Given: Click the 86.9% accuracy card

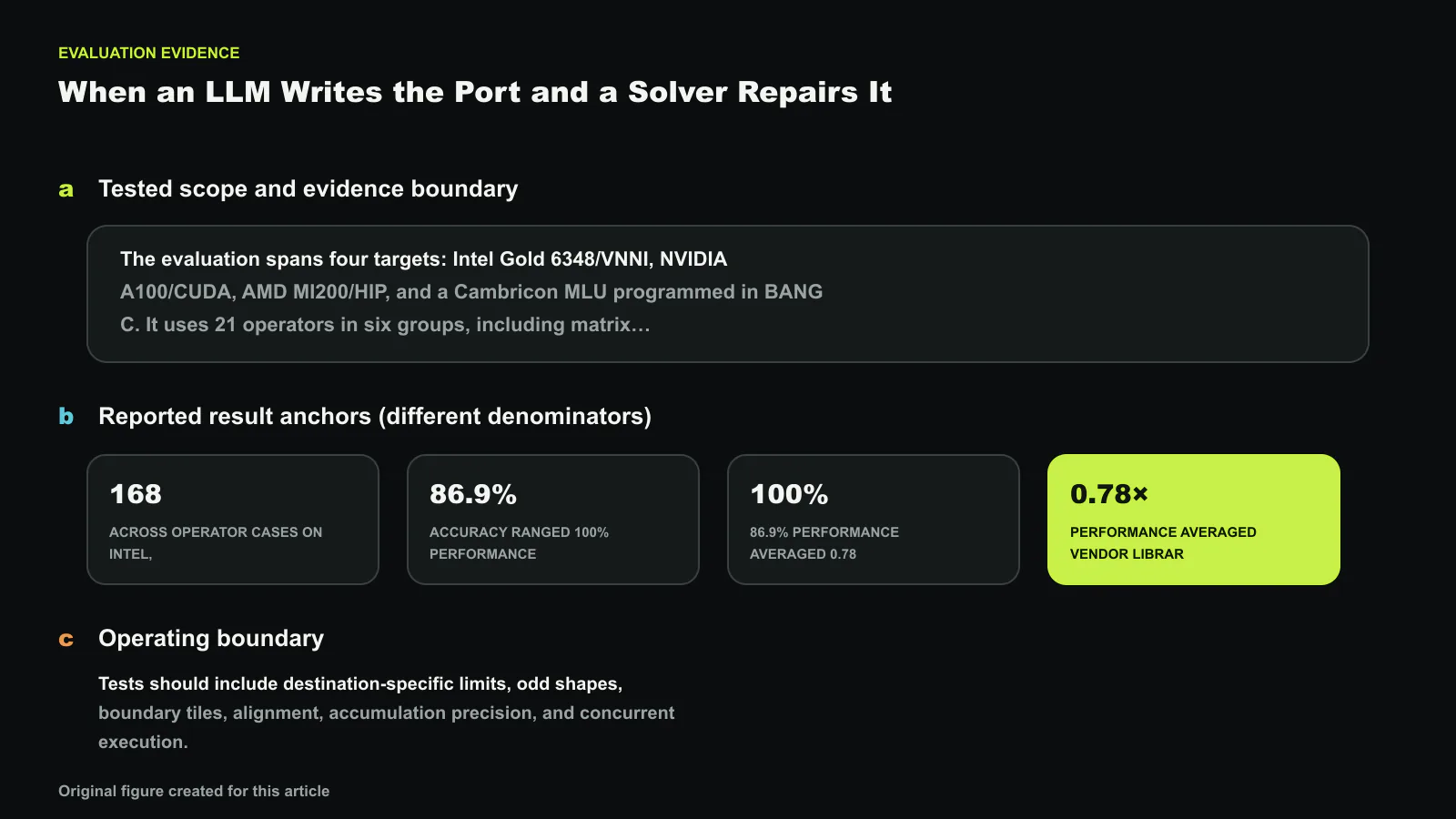Looking at the screenshot, I should click(x=553, y=520).
